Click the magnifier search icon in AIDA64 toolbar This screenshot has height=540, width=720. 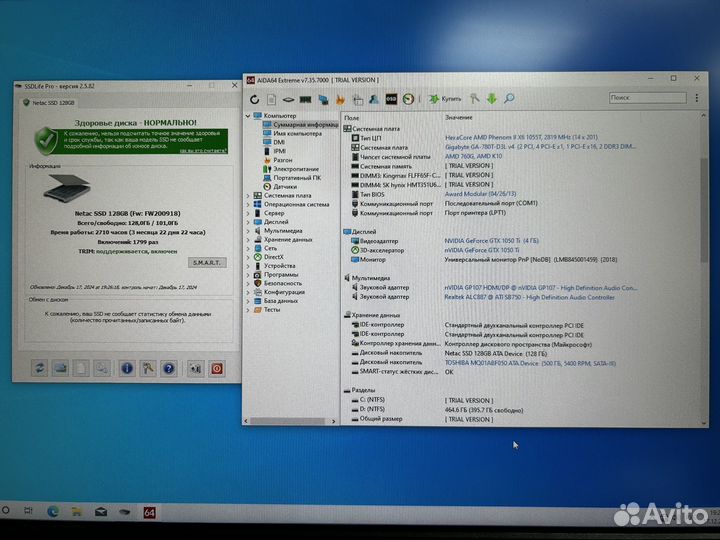508,98
